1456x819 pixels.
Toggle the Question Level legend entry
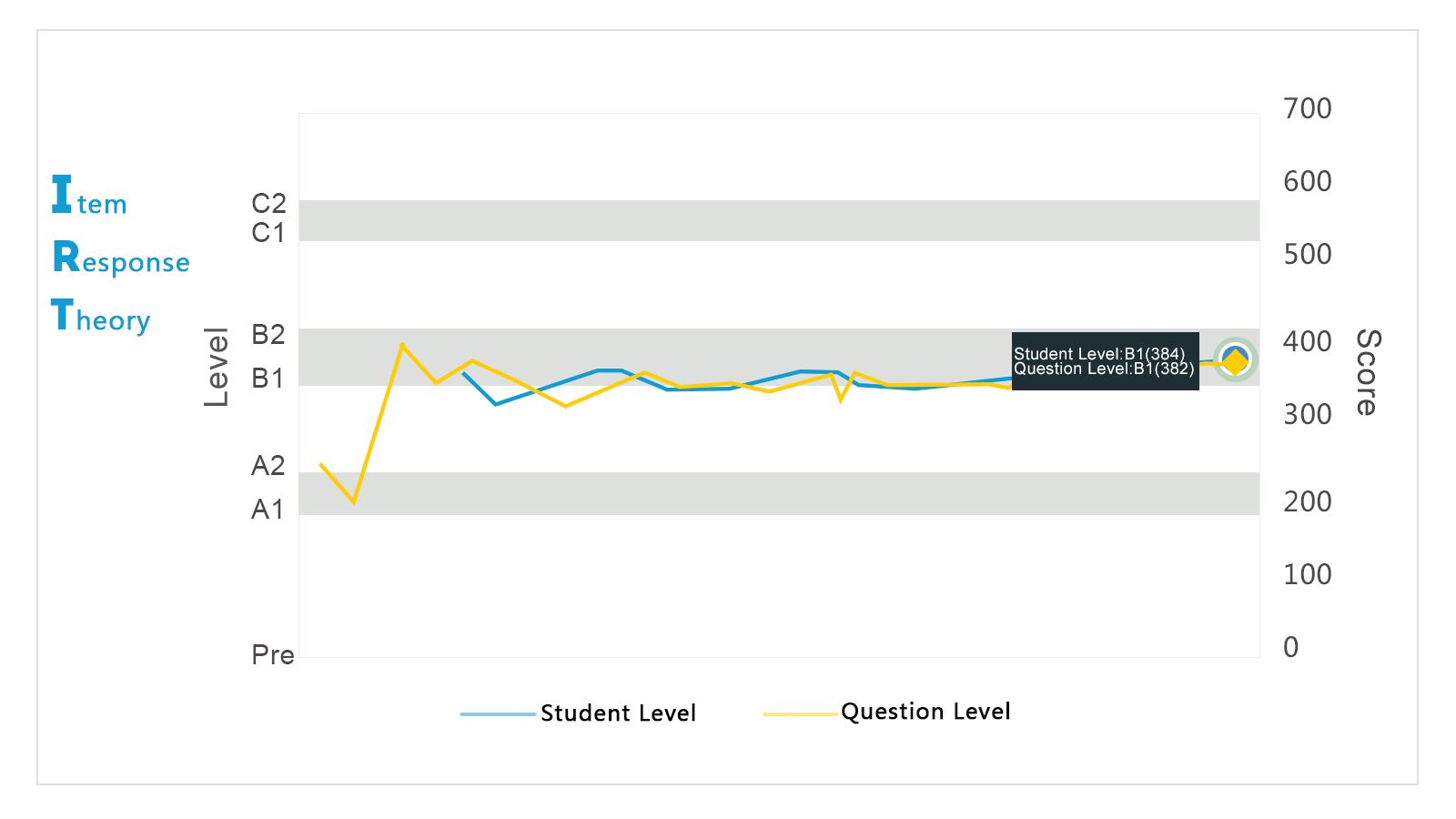(x=925, y=712)
